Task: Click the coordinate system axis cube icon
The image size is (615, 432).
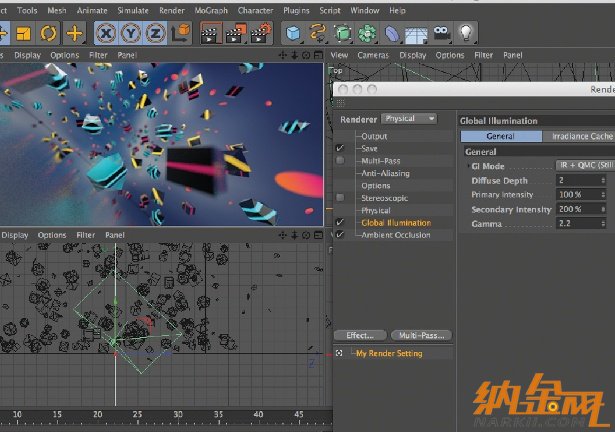Action: point(181,34)
